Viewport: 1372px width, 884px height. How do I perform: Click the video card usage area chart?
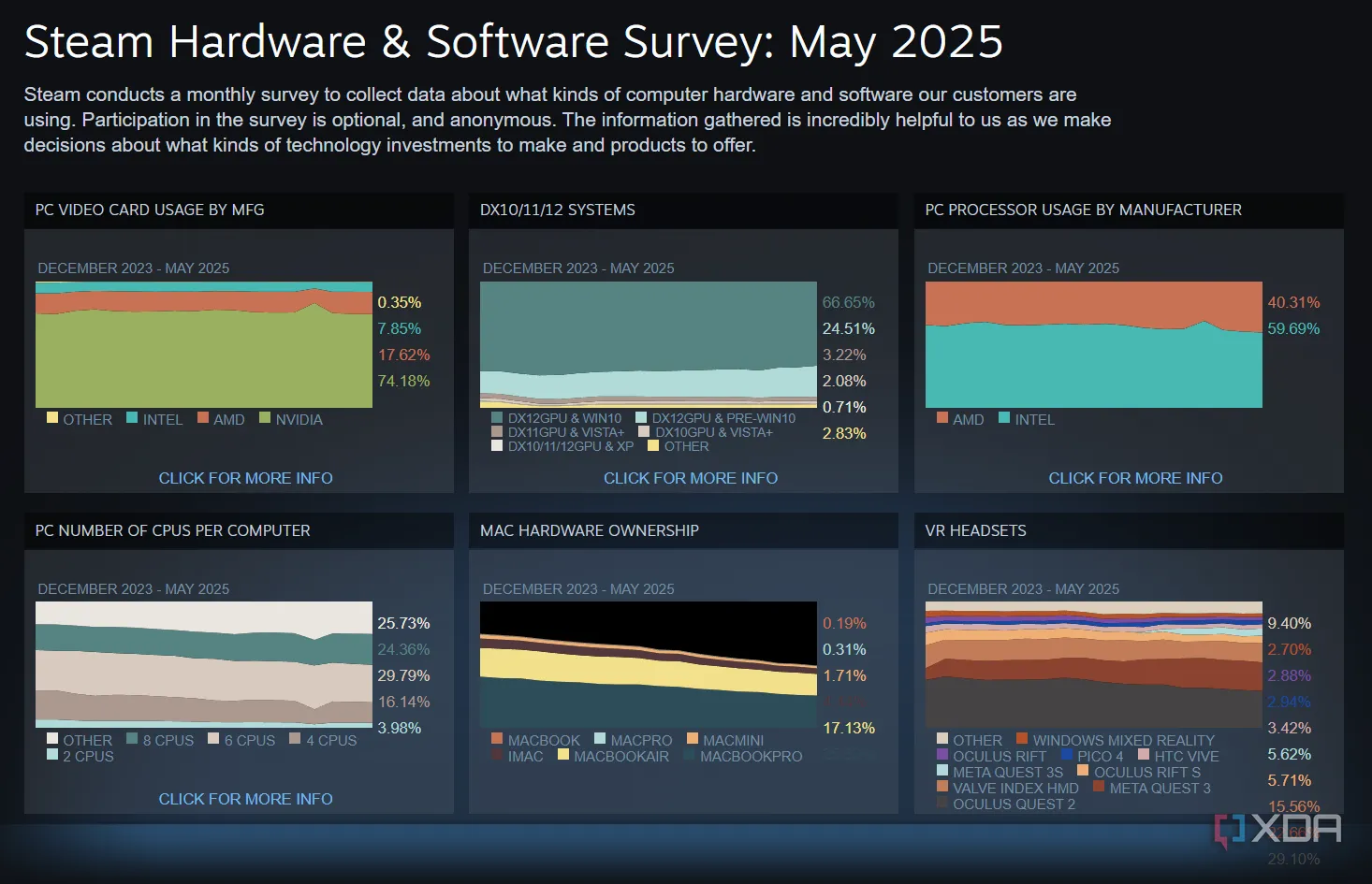click(204, 344)
